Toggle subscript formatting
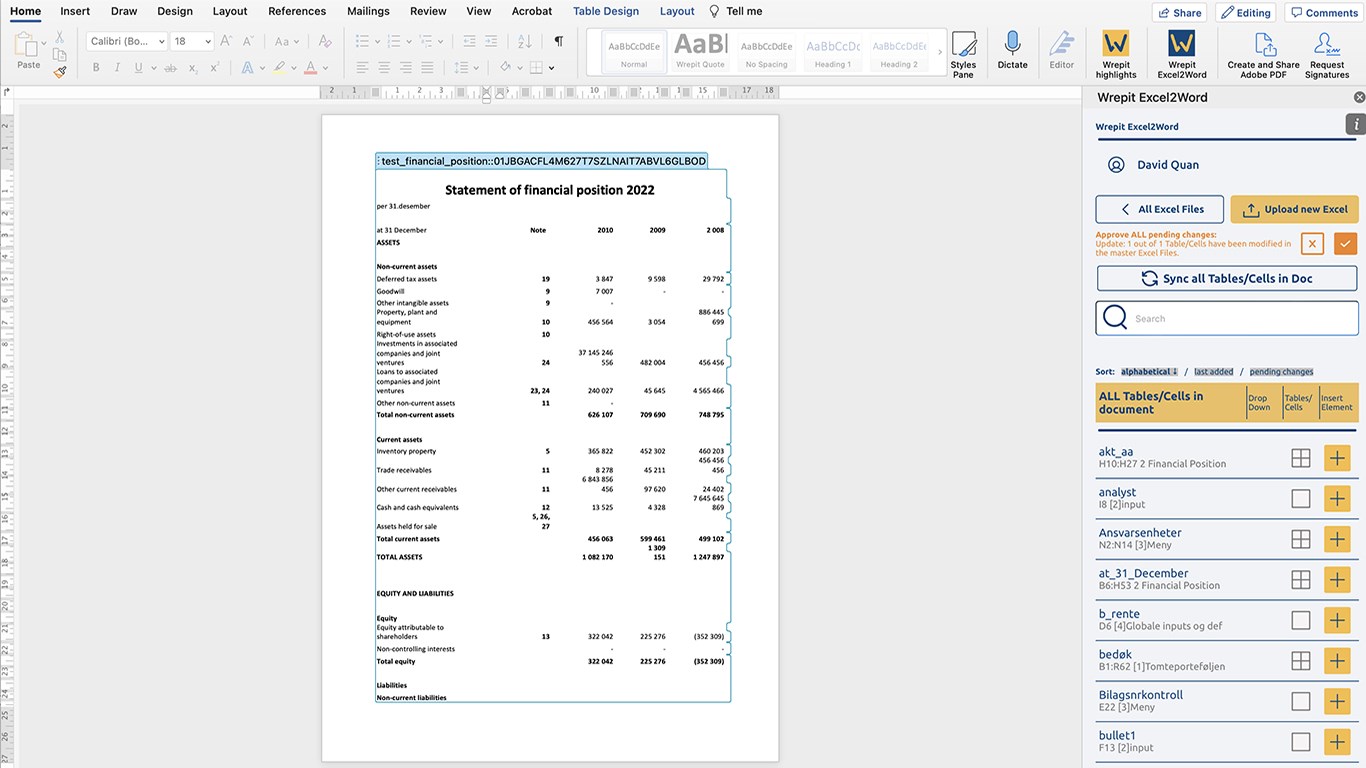Screen dimensions: 1366x768 coord(194,68)
